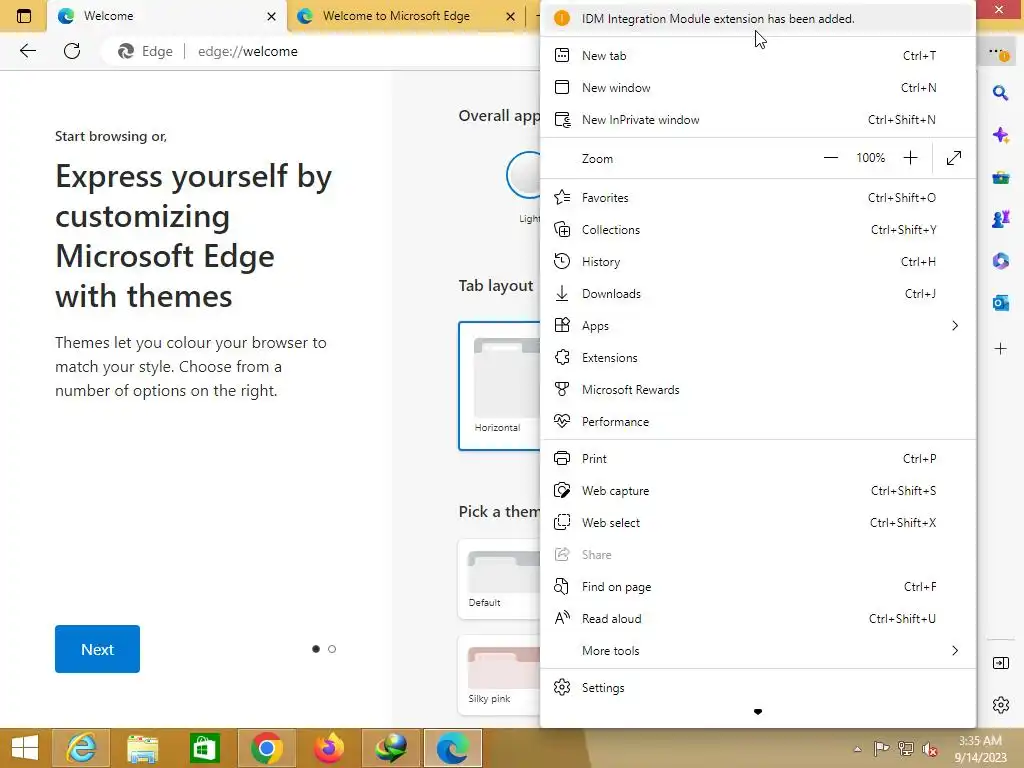Open New InPrivate window
This screenshot has width=1024, height=768.
758,120
